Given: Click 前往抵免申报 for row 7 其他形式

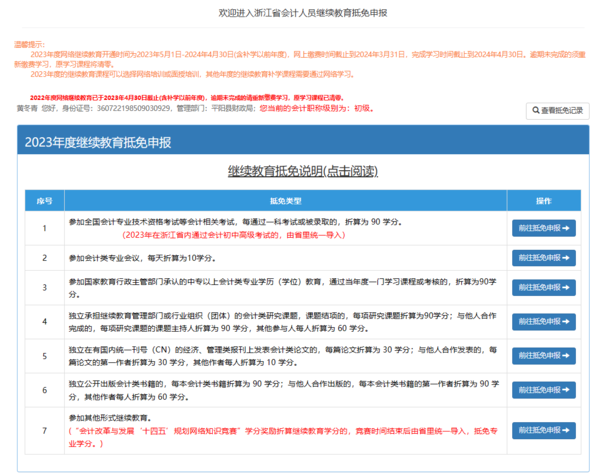Looking at the screenshot, I should pos(544,430).
